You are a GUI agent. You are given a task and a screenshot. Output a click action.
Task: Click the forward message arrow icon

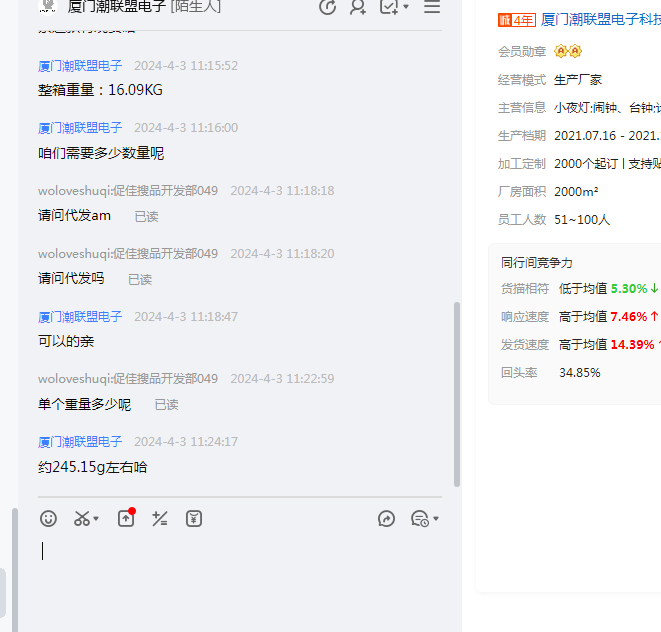(387, 518)
